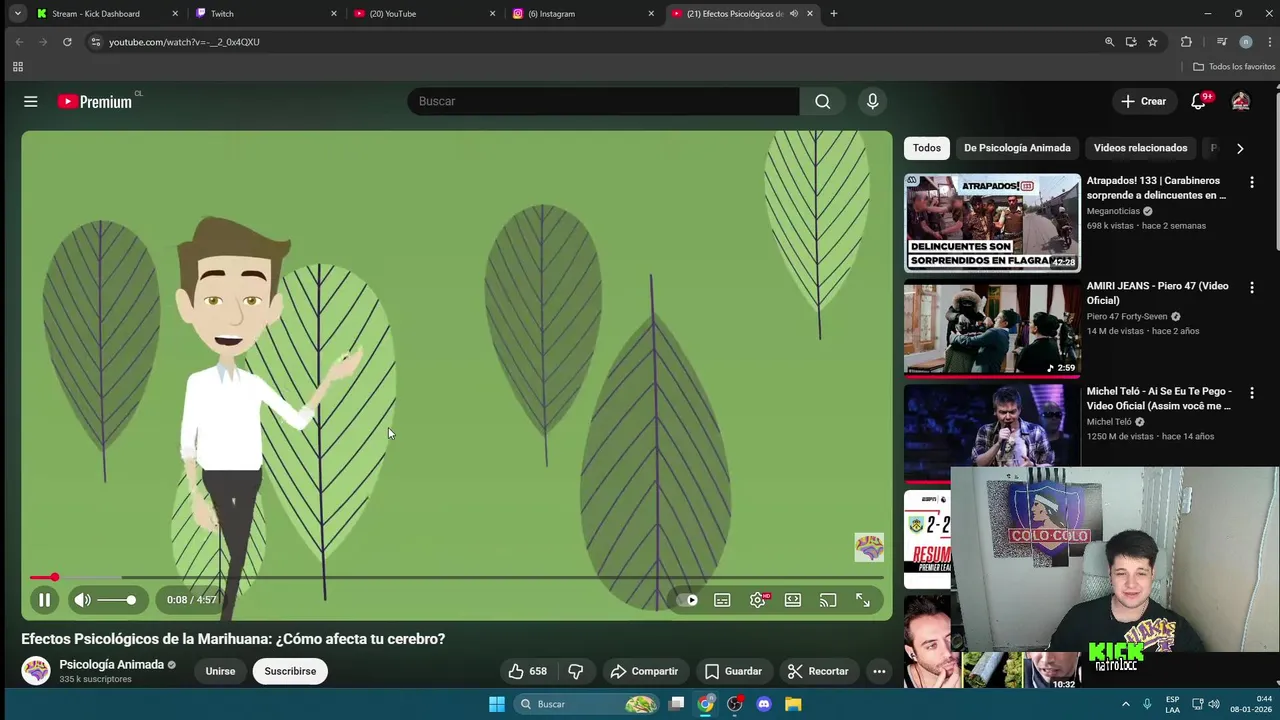
Task: Dislike the video
Action: (x=576, y=671)
